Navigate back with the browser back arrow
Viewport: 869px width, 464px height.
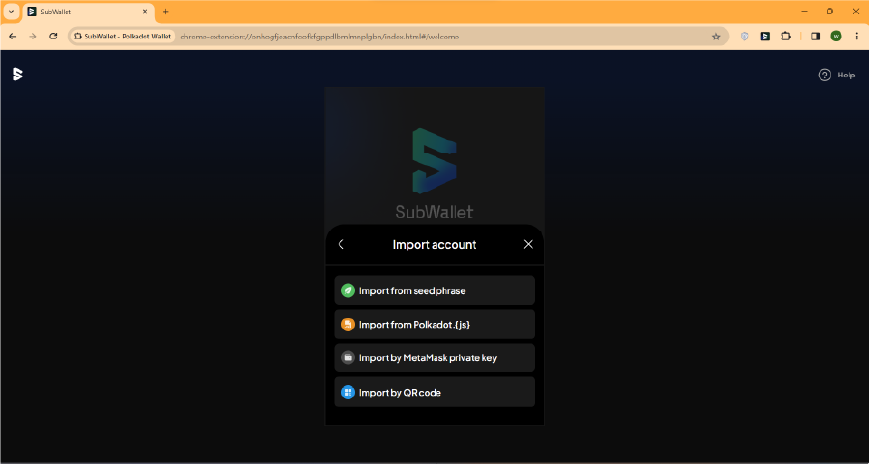(13, 36)
